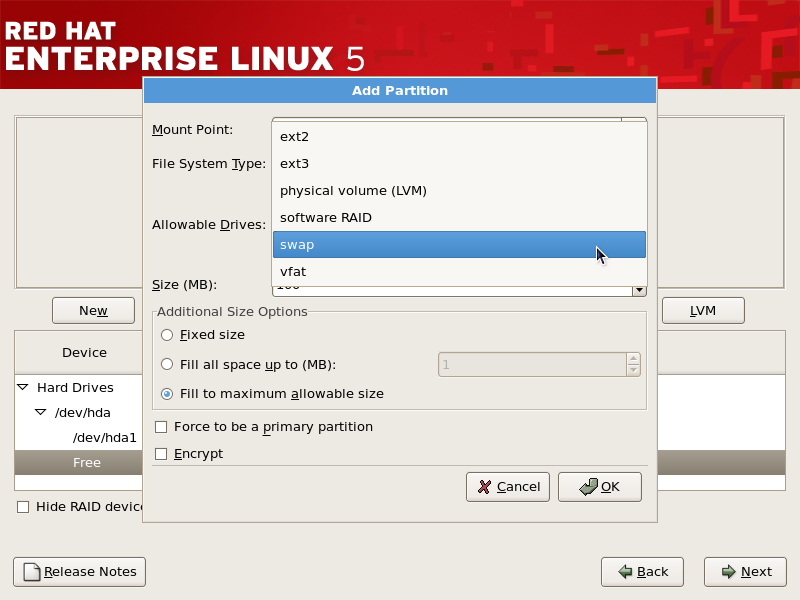Open the Release Notes
This screenshot has width=800, height=600.
pyautogui.click(x=80, y=572)
